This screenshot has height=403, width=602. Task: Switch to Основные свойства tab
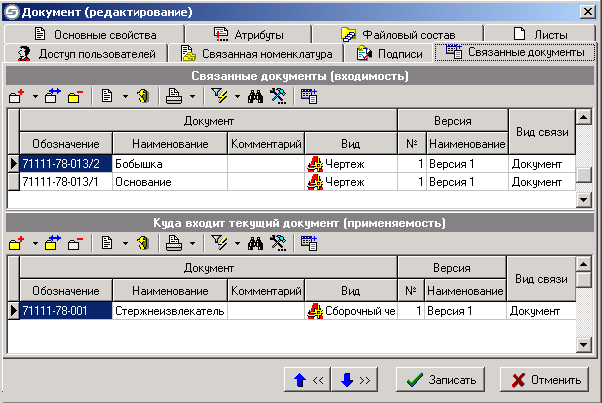click(x=90, y=34)
